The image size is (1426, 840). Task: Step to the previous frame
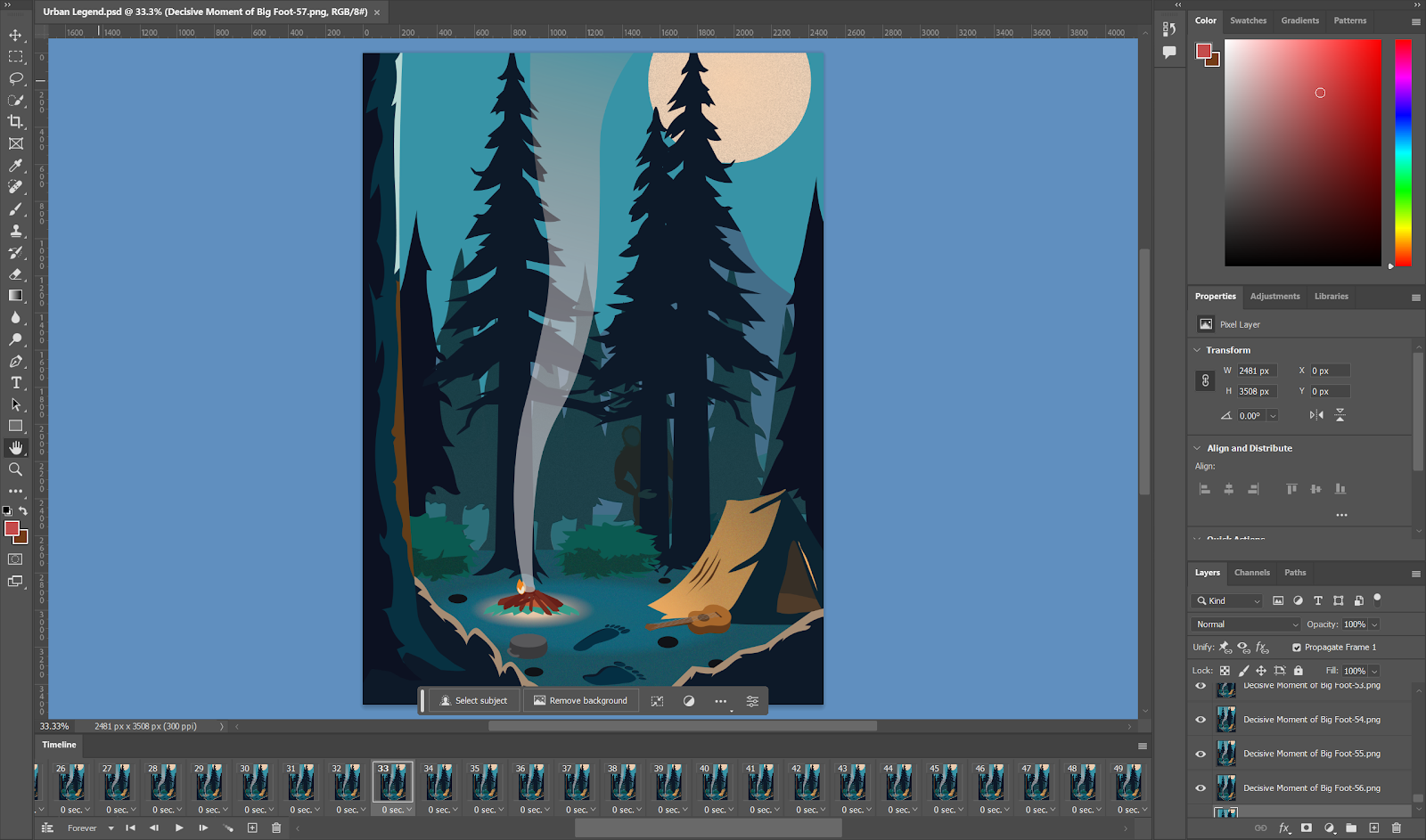click(x=154, y=828)
